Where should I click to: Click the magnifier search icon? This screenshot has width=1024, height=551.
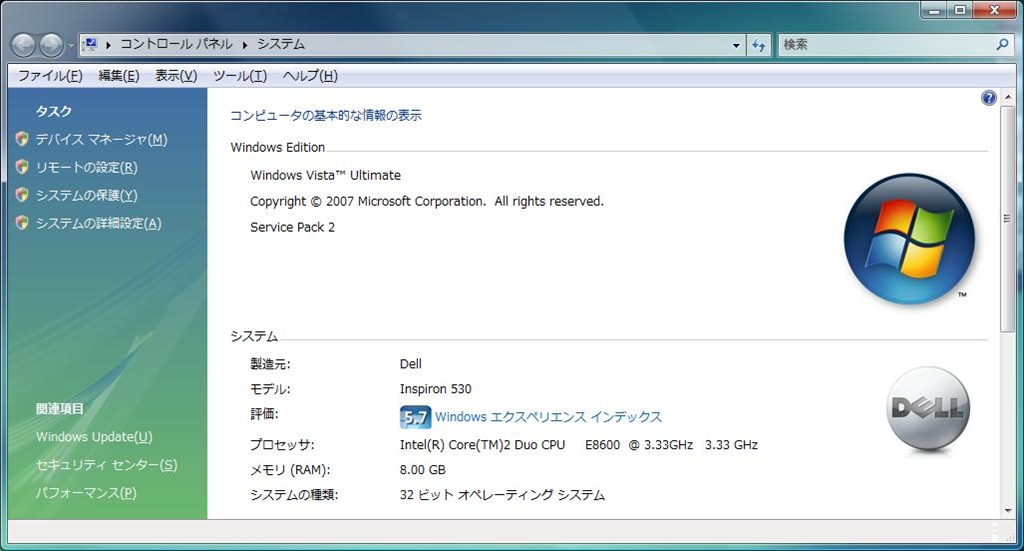point(1002,44)
